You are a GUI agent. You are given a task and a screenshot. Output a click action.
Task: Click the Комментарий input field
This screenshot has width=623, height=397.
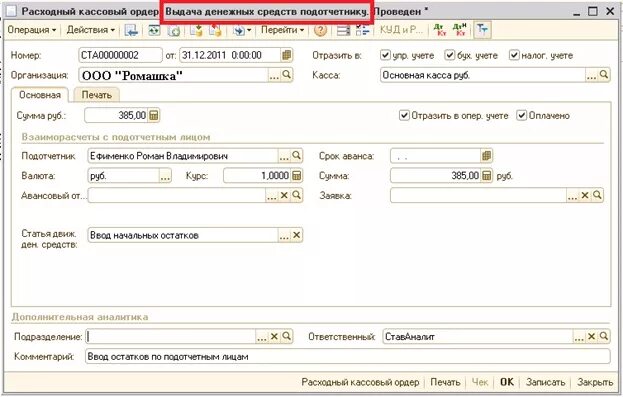(x=348, y=356)
